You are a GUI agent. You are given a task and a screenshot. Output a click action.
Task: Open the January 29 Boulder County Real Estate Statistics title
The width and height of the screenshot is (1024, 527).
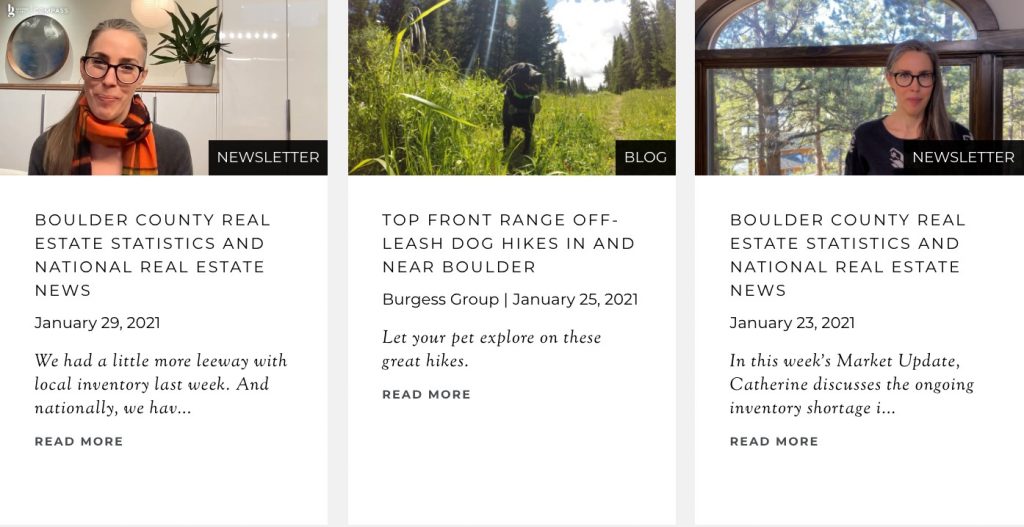153,255
